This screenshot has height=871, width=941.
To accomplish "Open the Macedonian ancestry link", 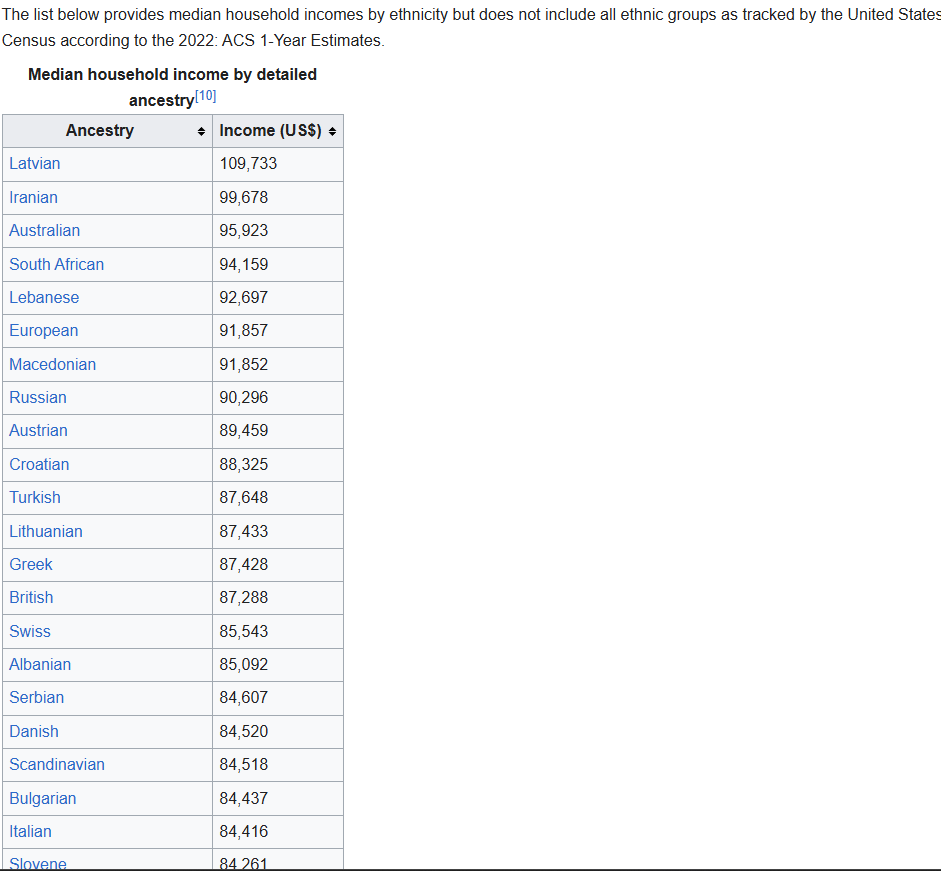I will (x=52, y=364).
